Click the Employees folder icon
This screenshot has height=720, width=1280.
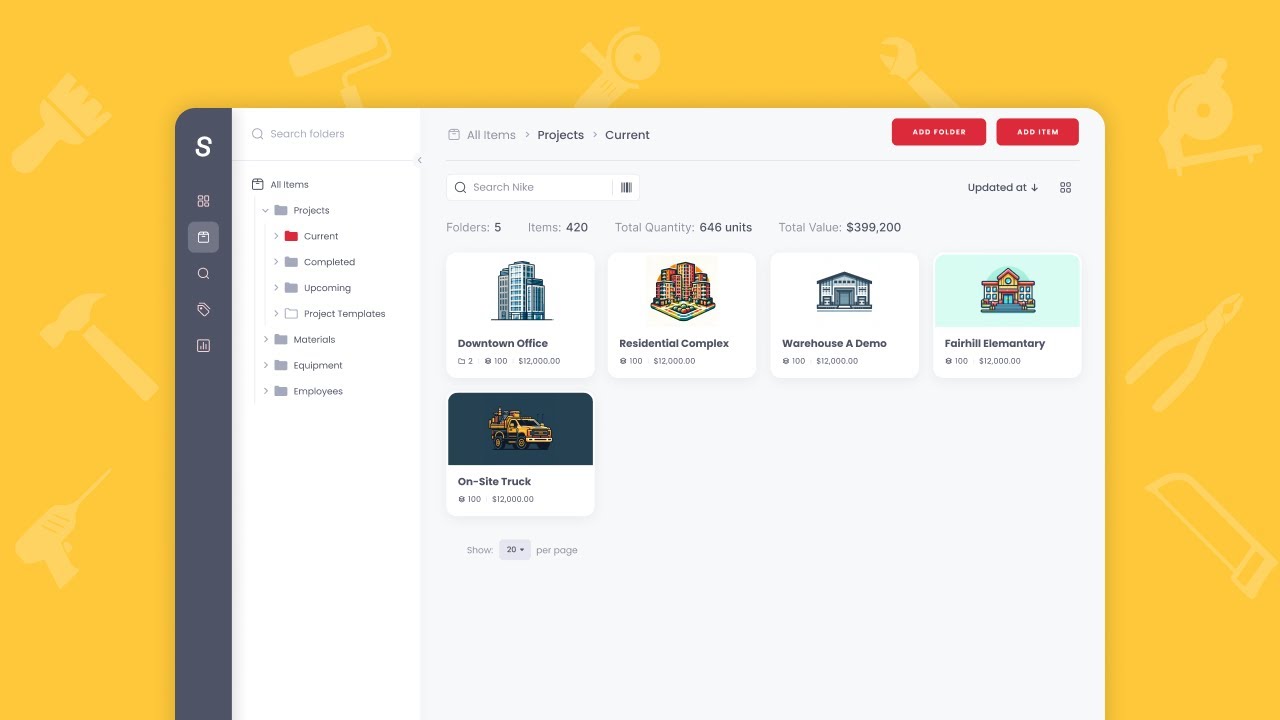tap(281, 392)
